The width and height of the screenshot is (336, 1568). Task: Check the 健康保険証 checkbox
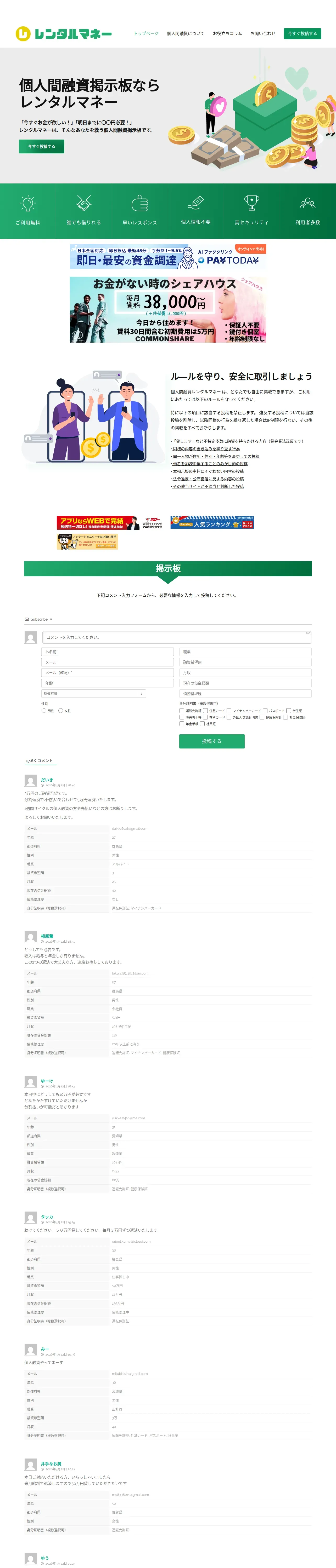(x=262, y=717)
